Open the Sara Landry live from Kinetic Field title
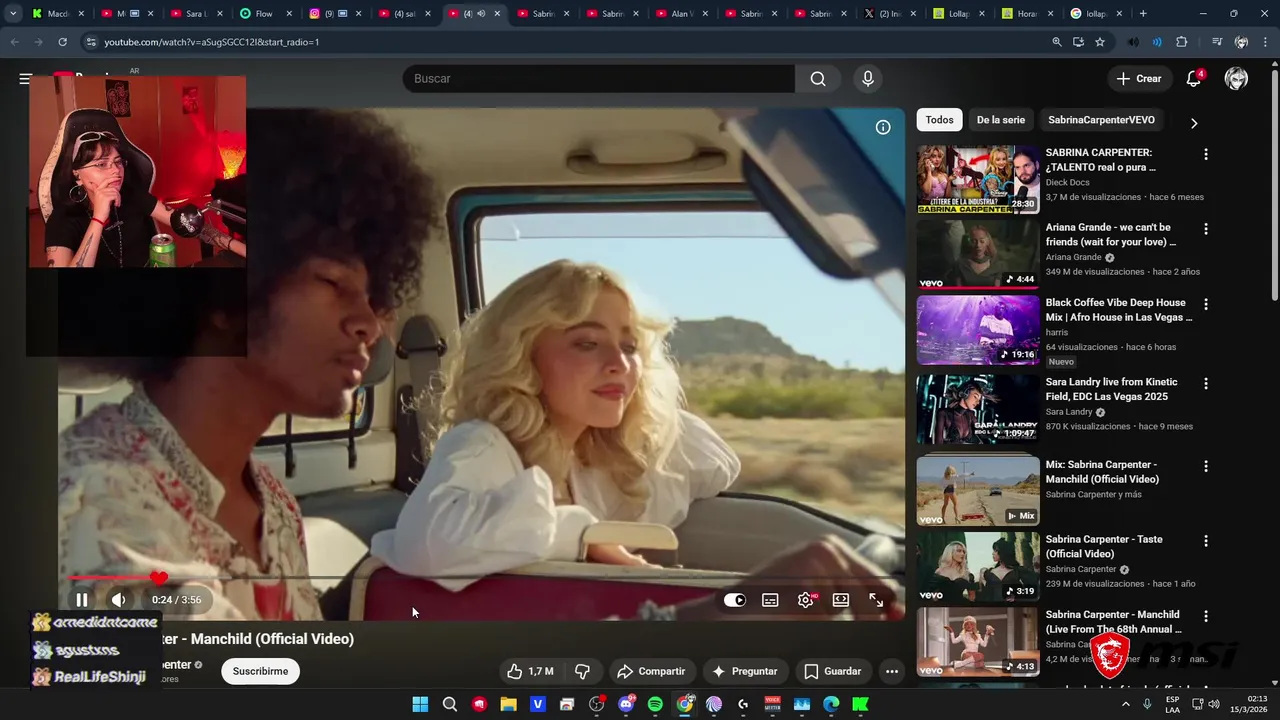Viewport: 1280px width, 720px height. pyautogui.click(x=1111, y=389)
